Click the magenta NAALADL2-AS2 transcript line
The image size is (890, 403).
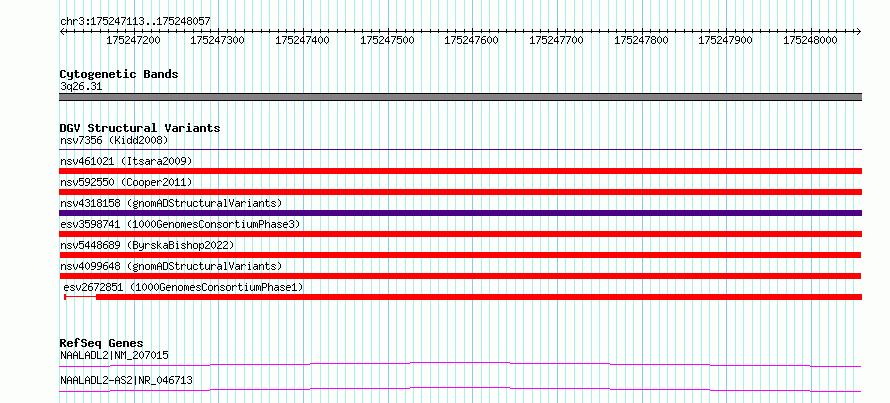460,387
